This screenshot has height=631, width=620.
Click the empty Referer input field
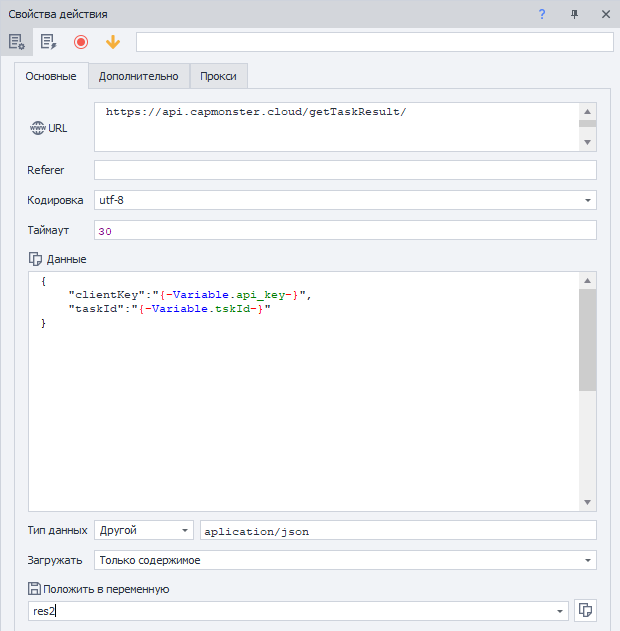point(345,170)
